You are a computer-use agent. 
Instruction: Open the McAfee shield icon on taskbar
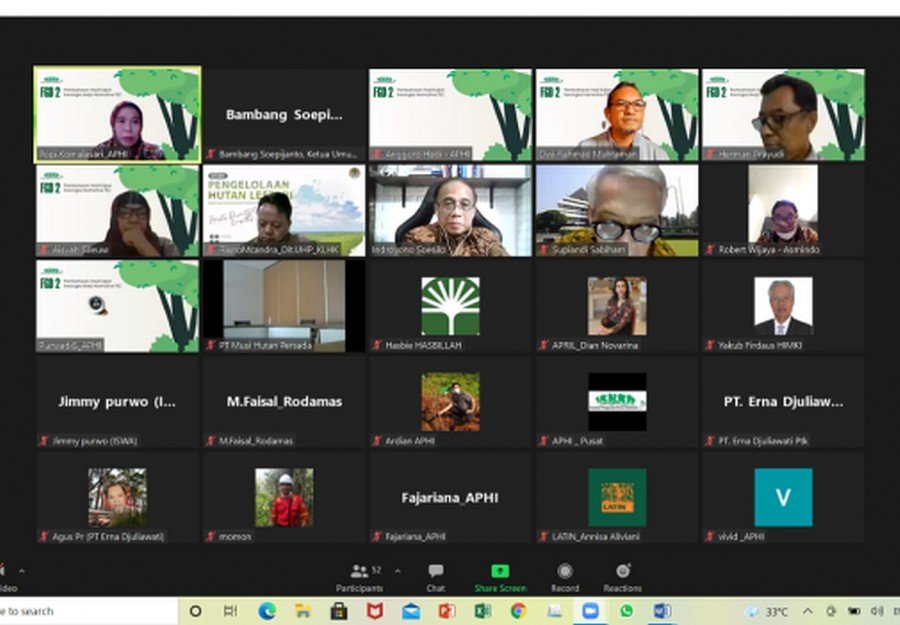[x=375, y=611]
